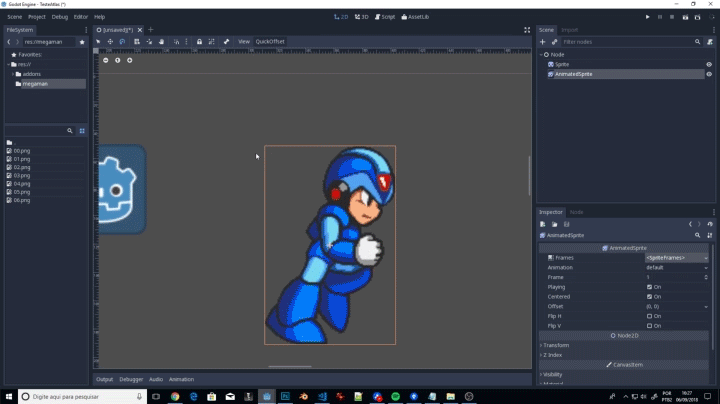Screen dimensions: 720x404
Task: Expand the Visibility section
Action: [x=552, y=374]
